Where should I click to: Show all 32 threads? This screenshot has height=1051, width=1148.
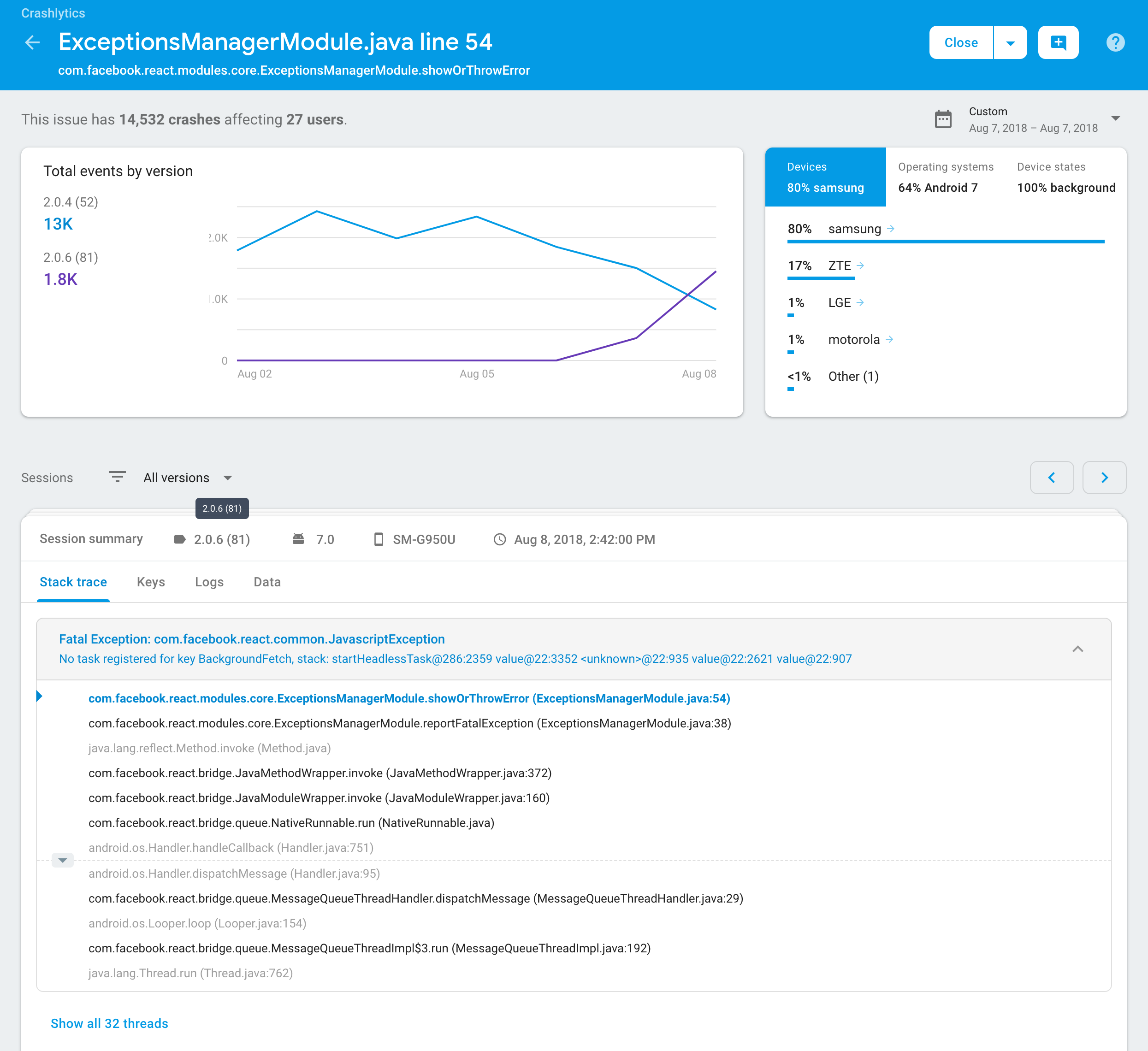(x=109, y=1023)
